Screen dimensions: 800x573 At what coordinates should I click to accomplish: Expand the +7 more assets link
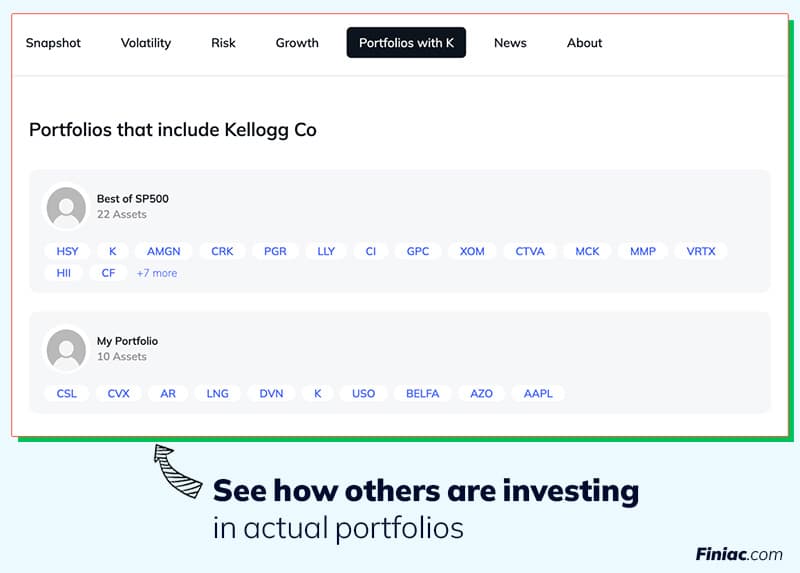click(157, 273)
